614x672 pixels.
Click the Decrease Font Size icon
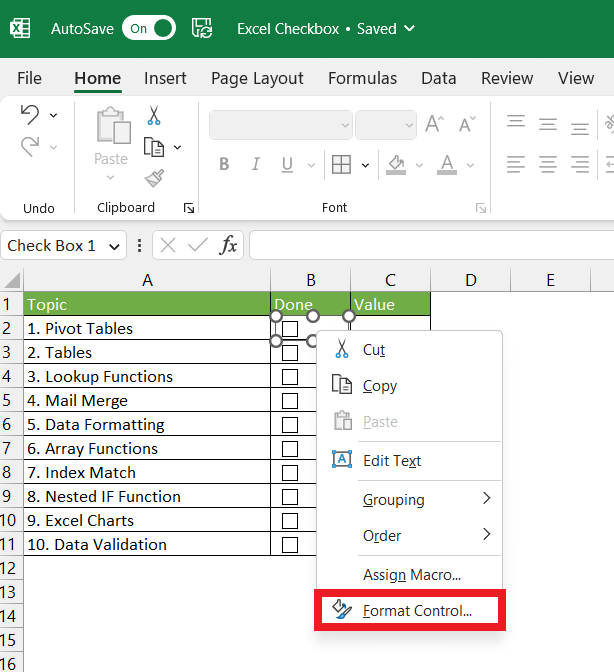[x=467, y=124]
